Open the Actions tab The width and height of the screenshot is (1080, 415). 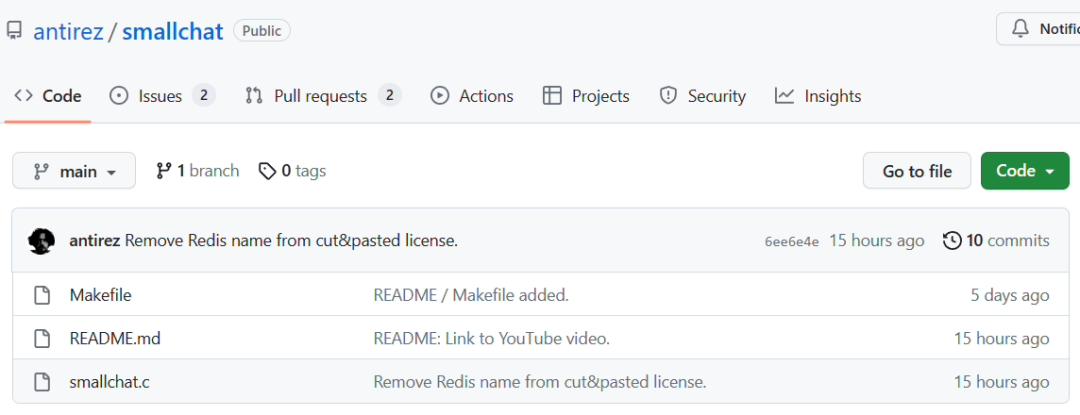472,96
